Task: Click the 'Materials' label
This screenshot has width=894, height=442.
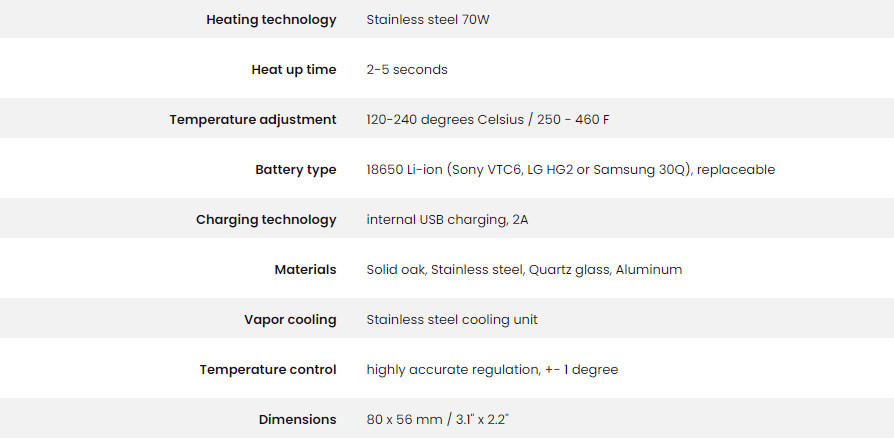Action: pos(305,270)
